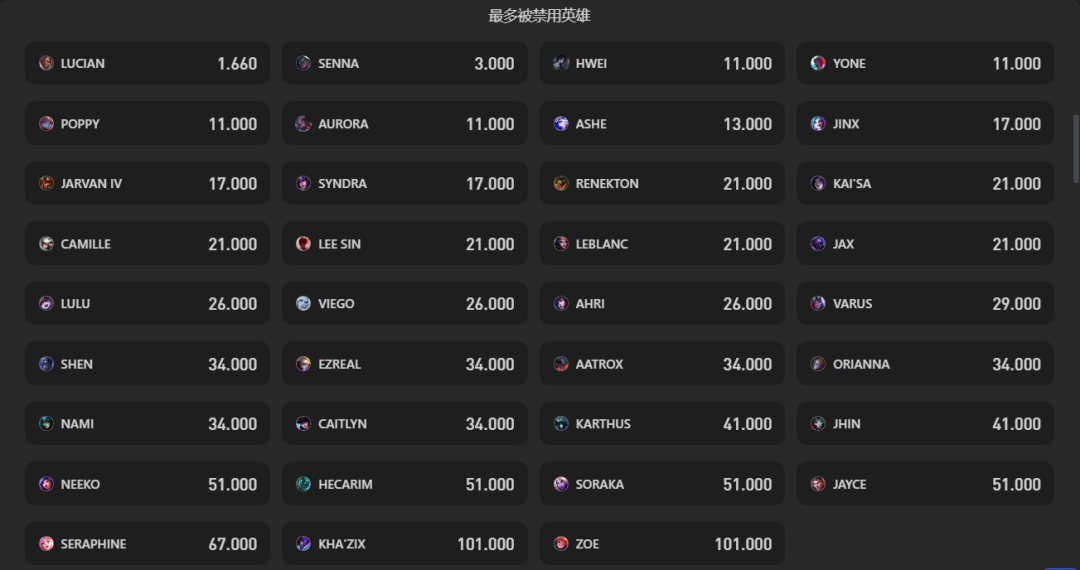The width and height of the screenshot is (1080, 570).
Task: Select the Seraphine champion portrait
Action: click(46, 544)
